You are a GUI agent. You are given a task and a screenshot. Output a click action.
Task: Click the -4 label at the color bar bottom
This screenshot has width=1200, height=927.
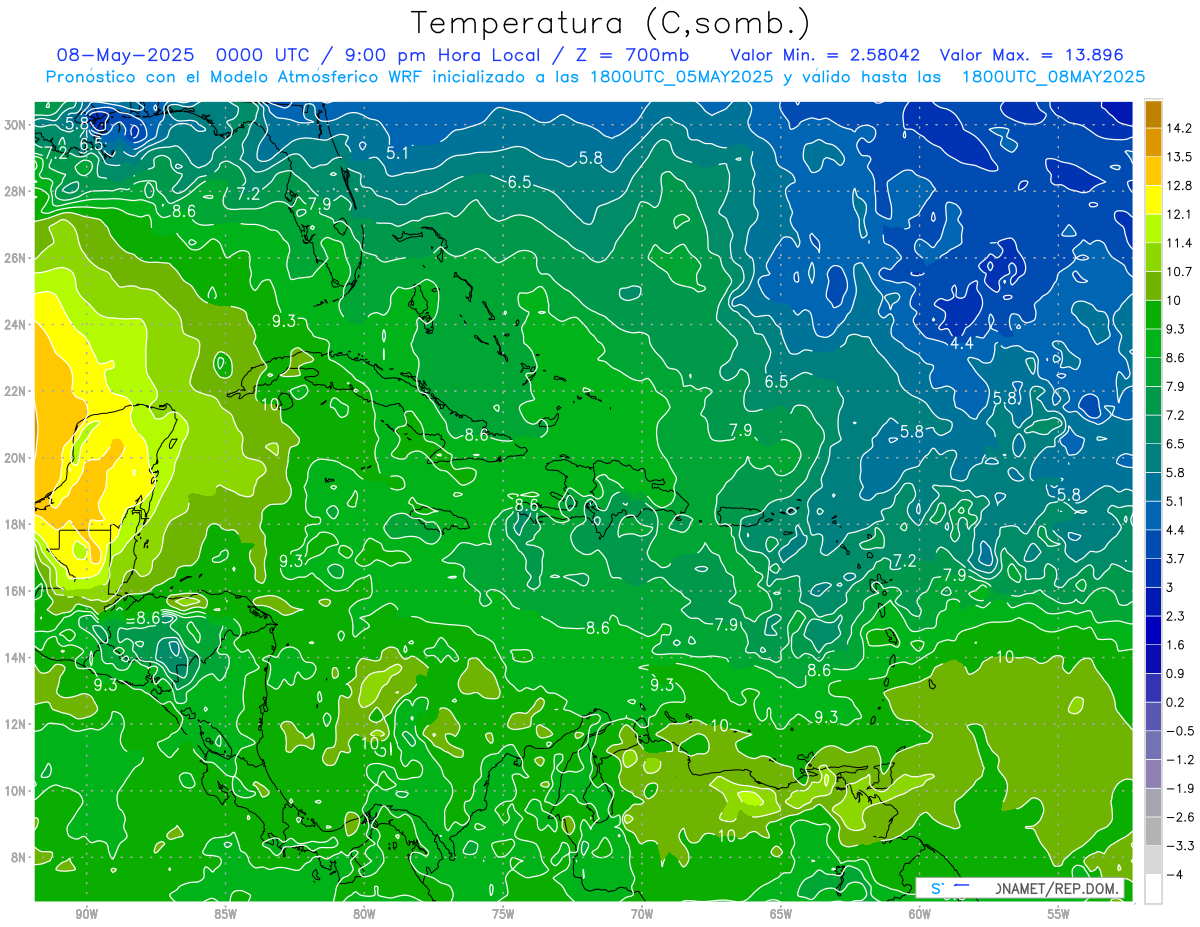[x=1175, y=874]
